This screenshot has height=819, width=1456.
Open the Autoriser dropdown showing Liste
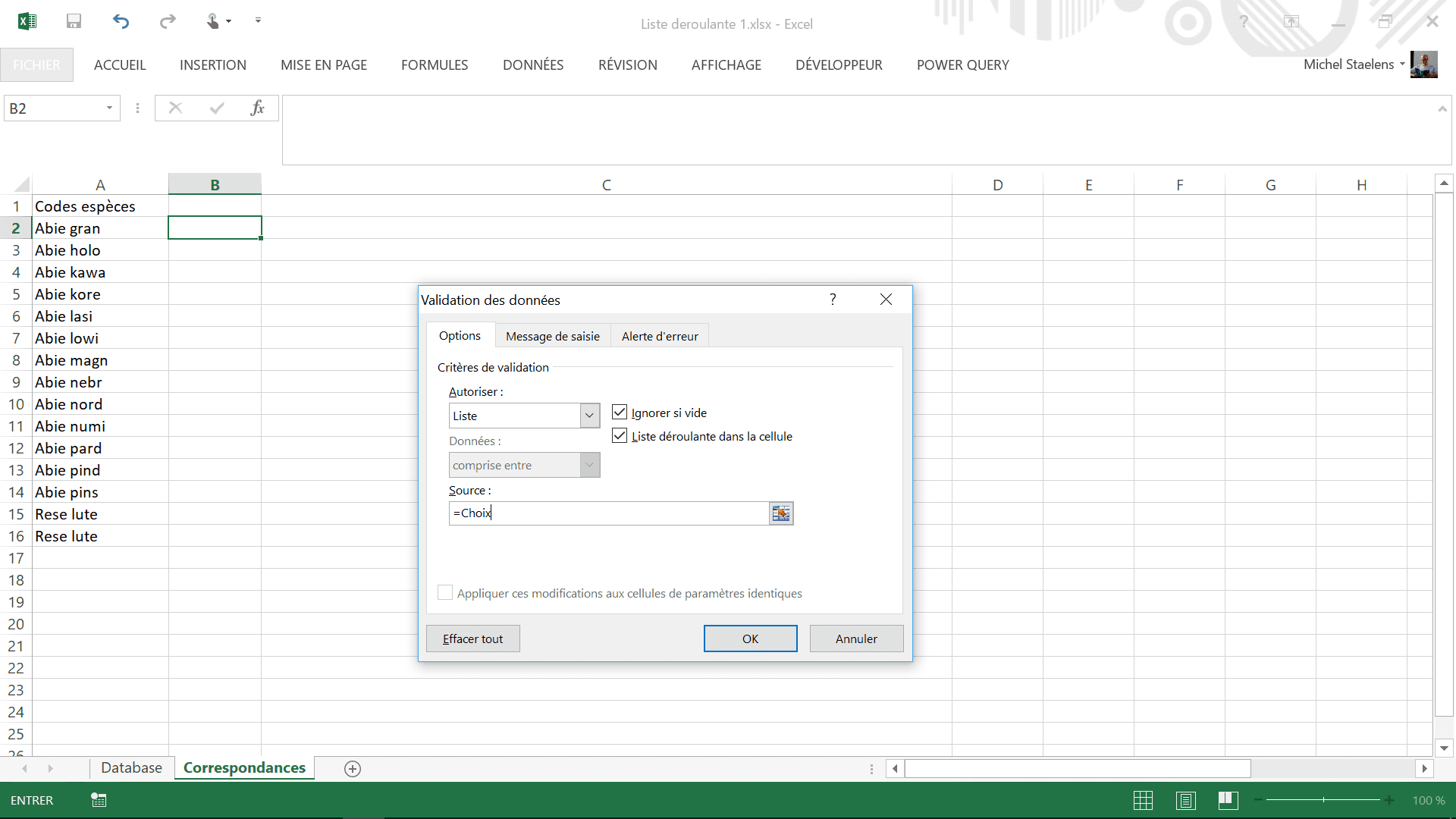pos(589,416)
